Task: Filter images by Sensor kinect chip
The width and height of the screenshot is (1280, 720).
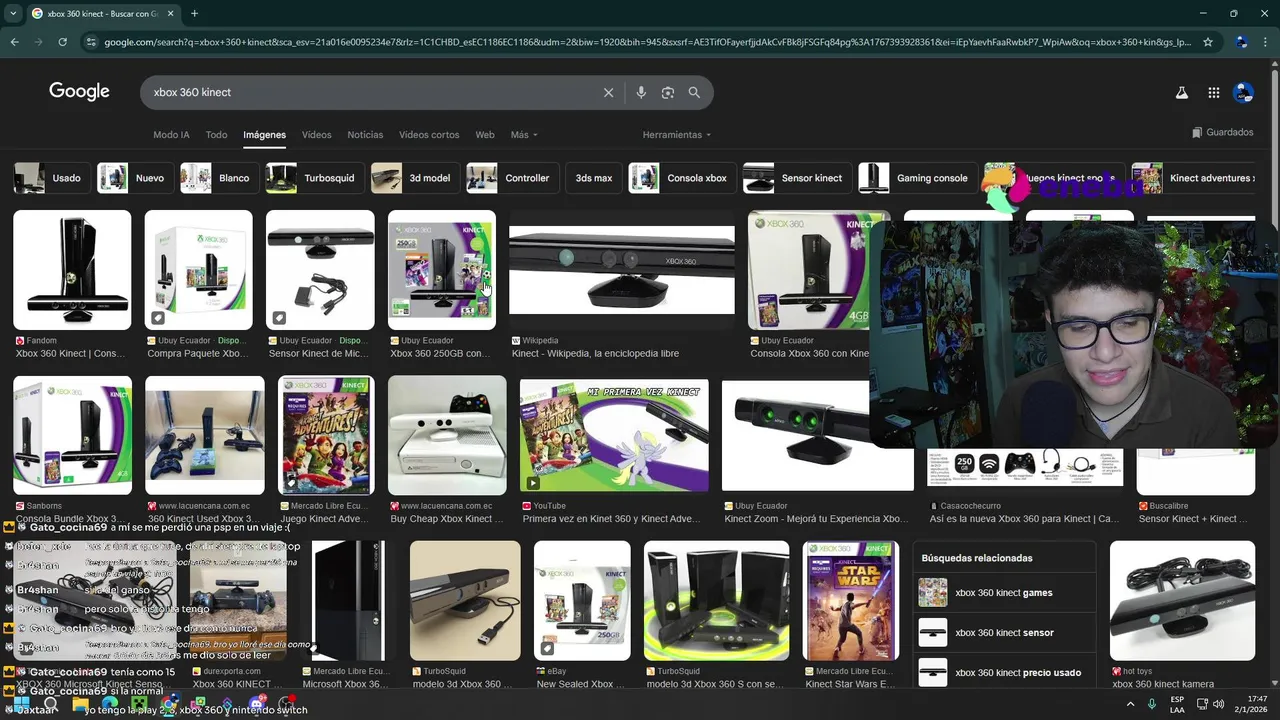Action: point(797,178)
